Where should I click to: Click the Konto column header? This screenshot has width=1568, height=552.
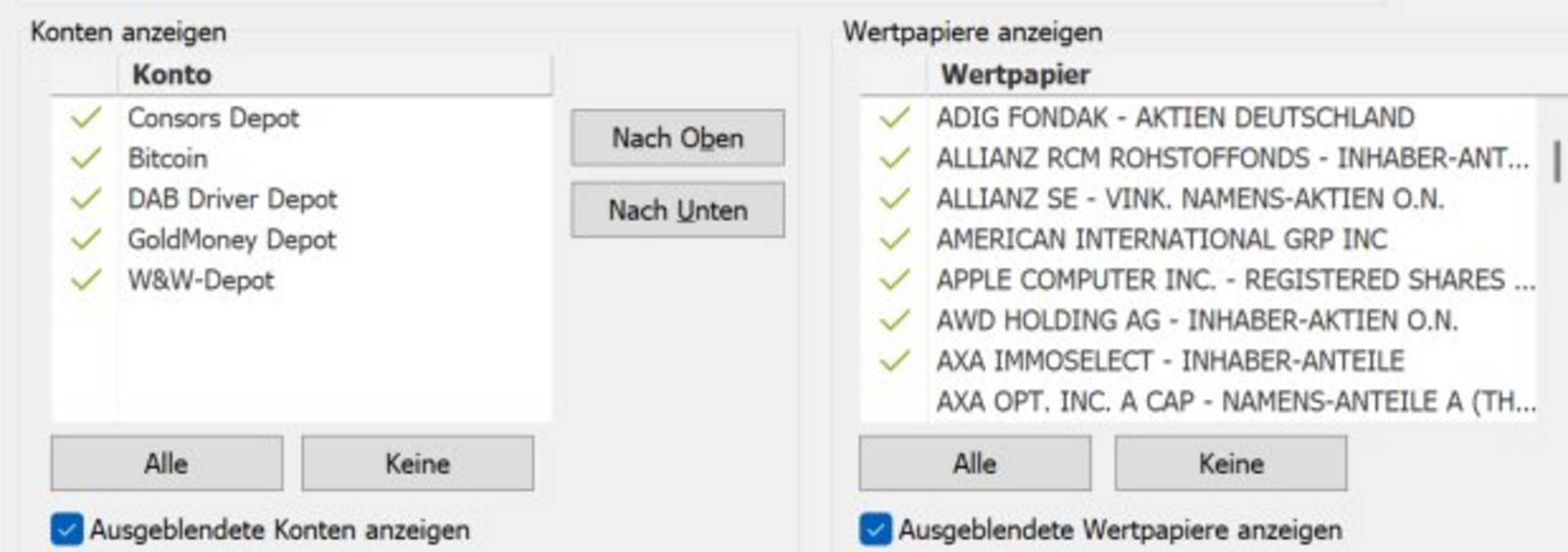pyautogui.click(x=335, y=74)
